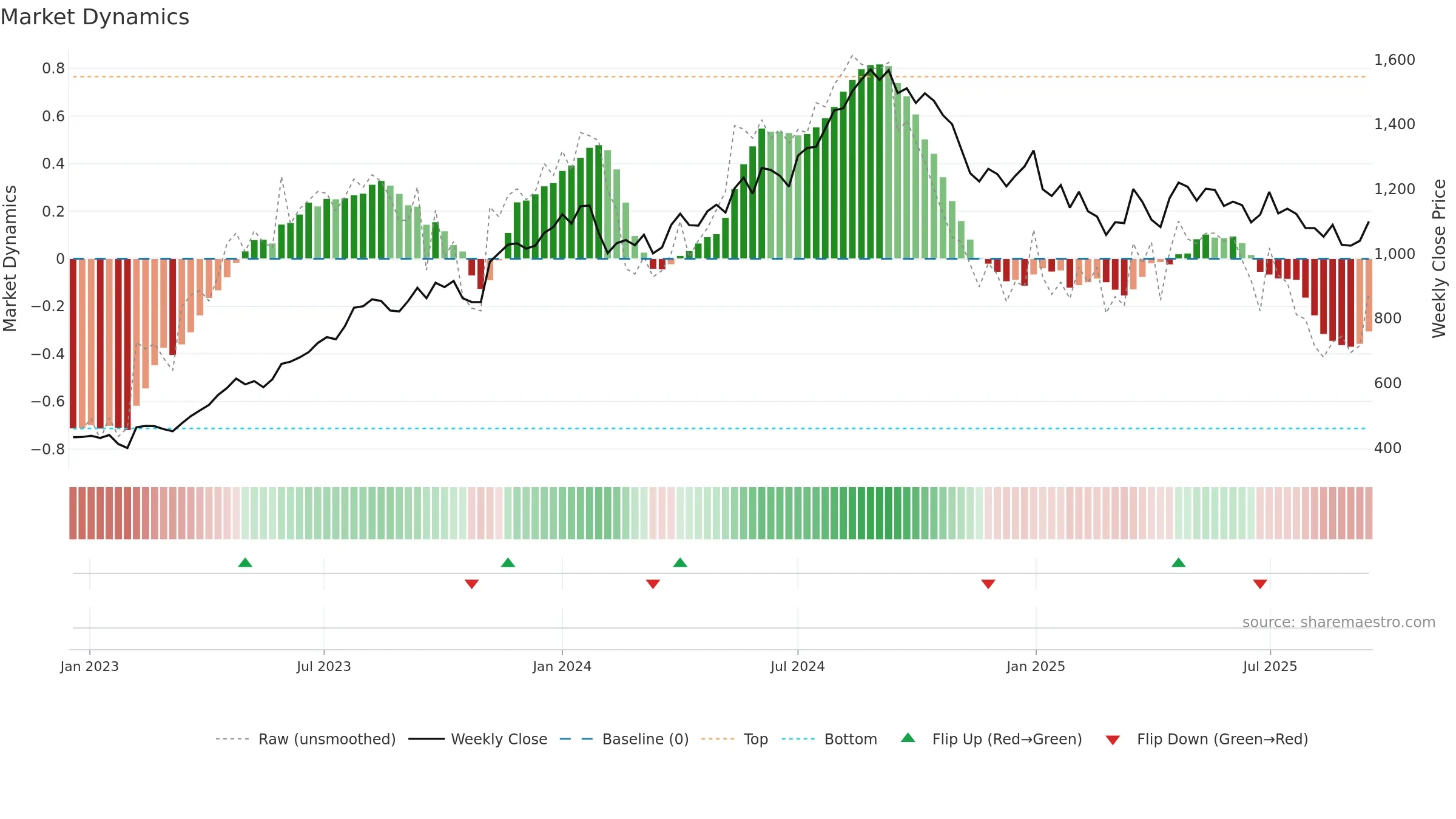
Task: Click the first red flip-down marker in late 2023
Action: click(x=471, y=584)
